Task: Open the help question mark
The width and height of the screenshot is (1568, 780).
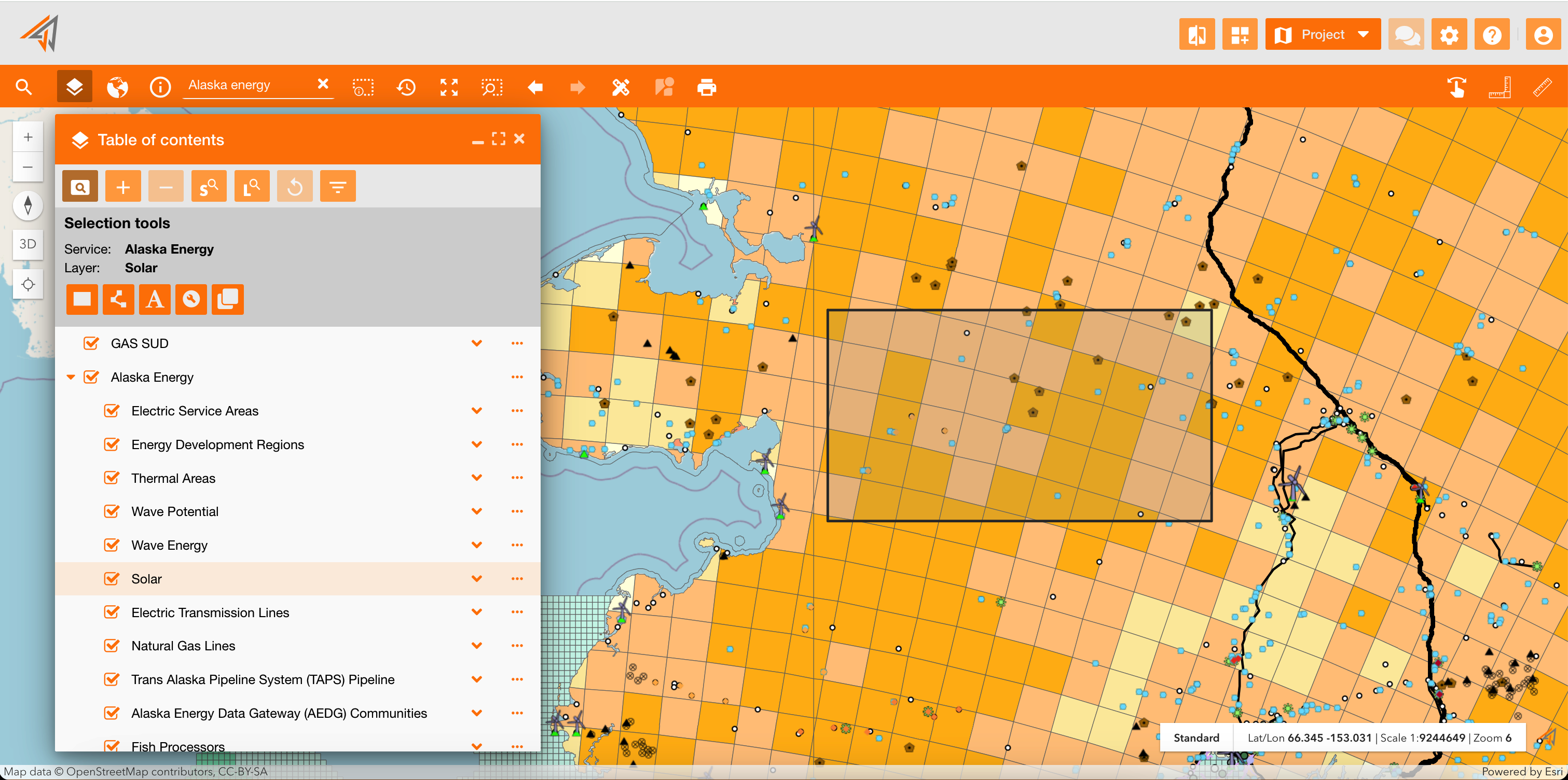Action: [x=1493, y=35]
